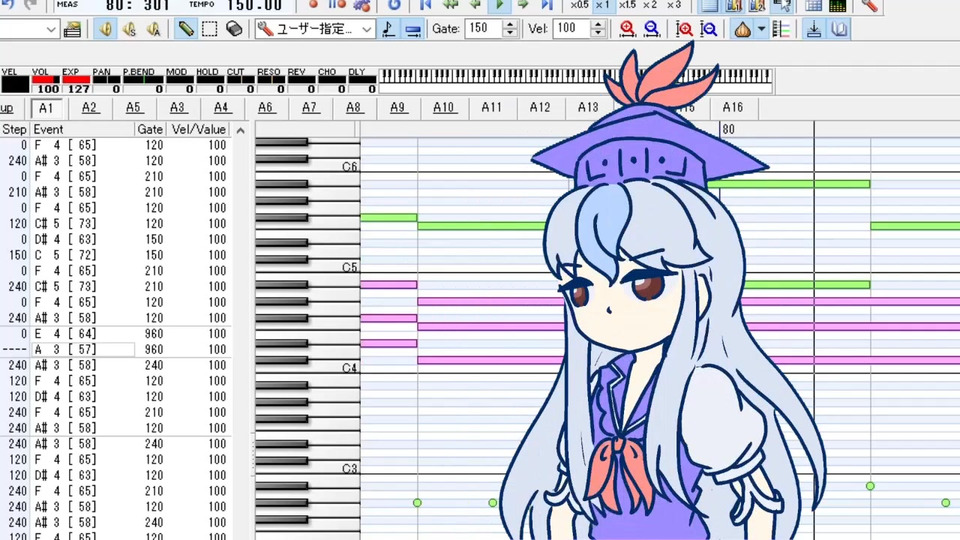
Task: Click the piano keys colored lines icon
Action: [x=781, y=29]
